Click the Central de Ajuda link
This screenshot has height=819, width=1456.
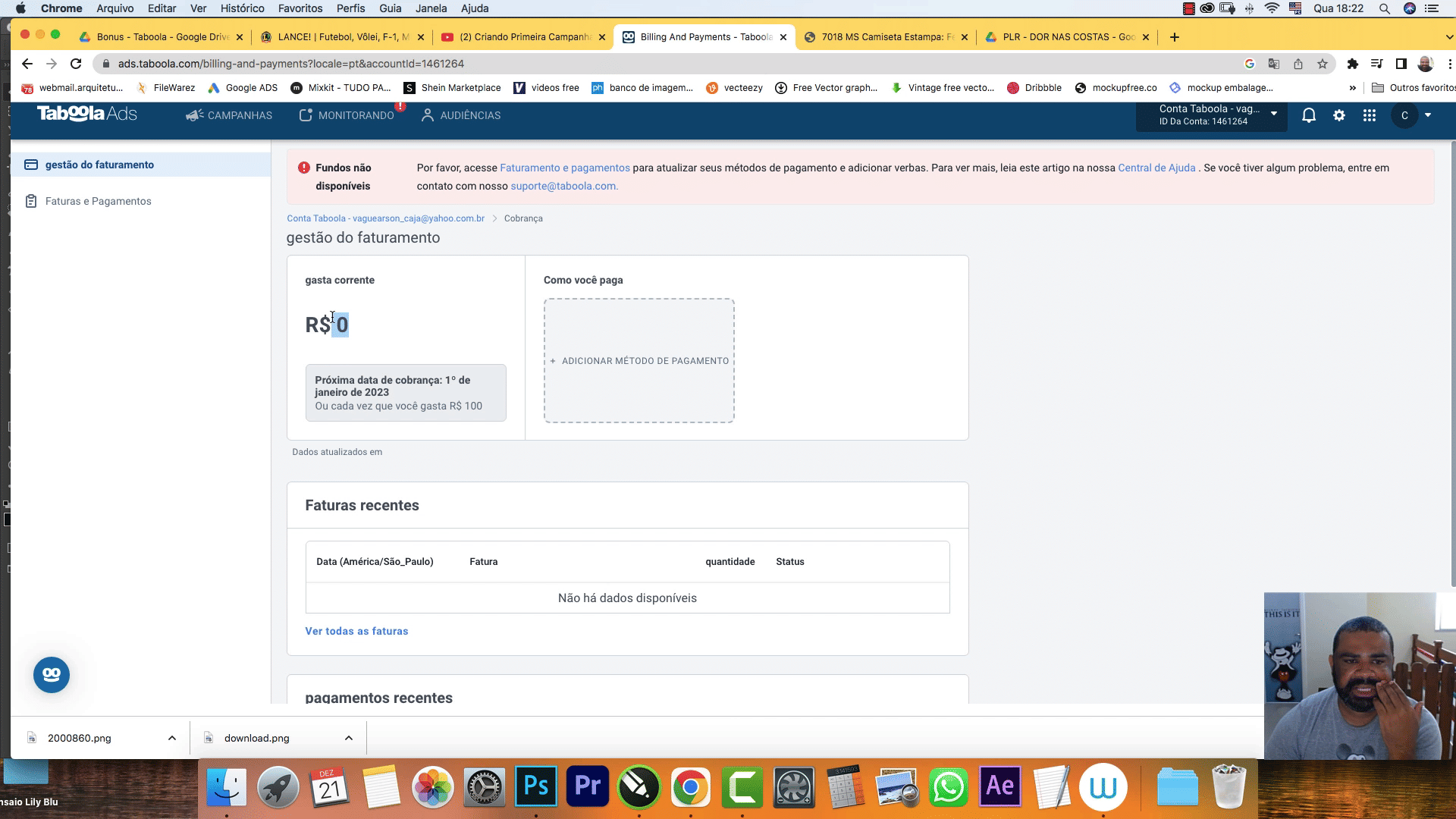click(1156, 168)
